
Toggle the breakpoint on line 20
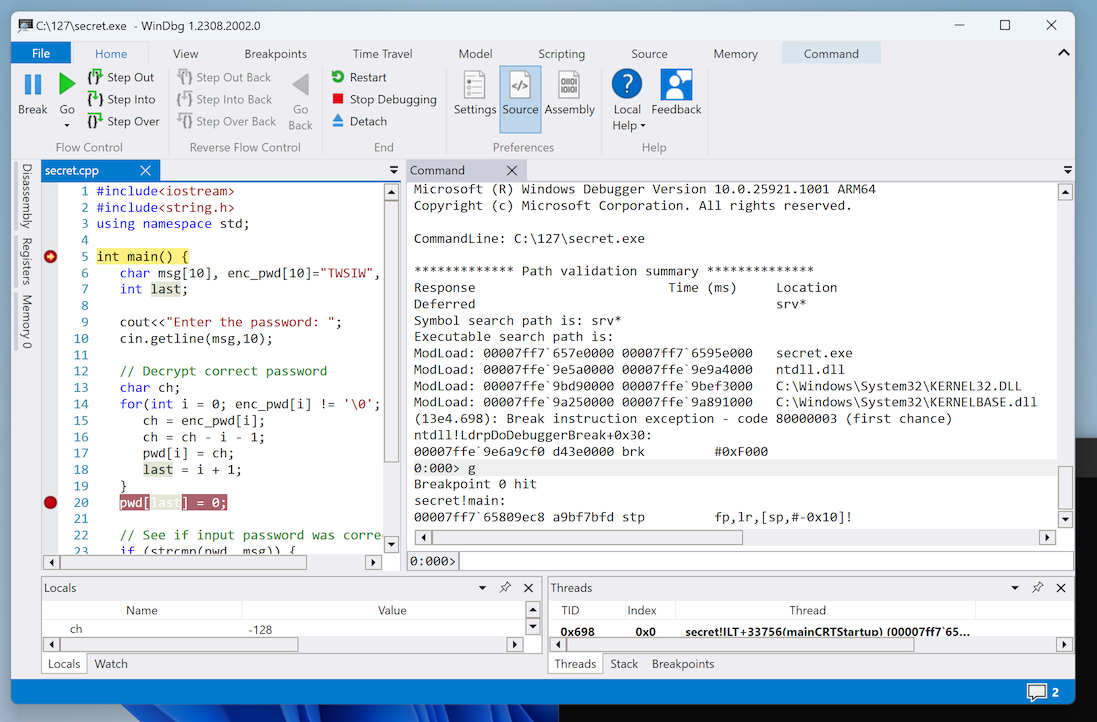pyautogui.click(x=51, y=503)
